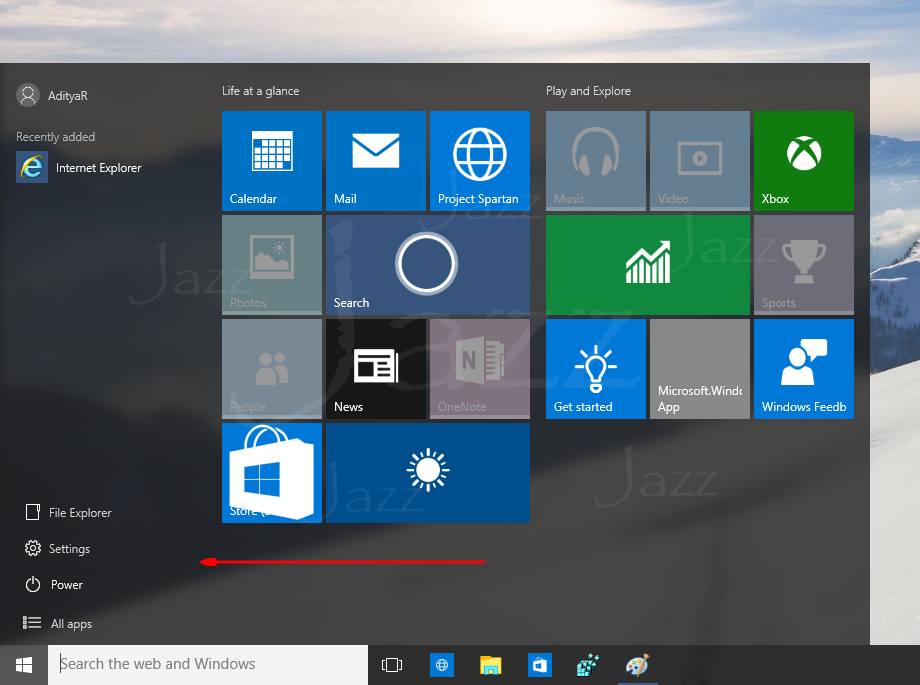Open the AdityaR user account menu
The height and width of the screenshot is (685, 920).
pos(60,96)
